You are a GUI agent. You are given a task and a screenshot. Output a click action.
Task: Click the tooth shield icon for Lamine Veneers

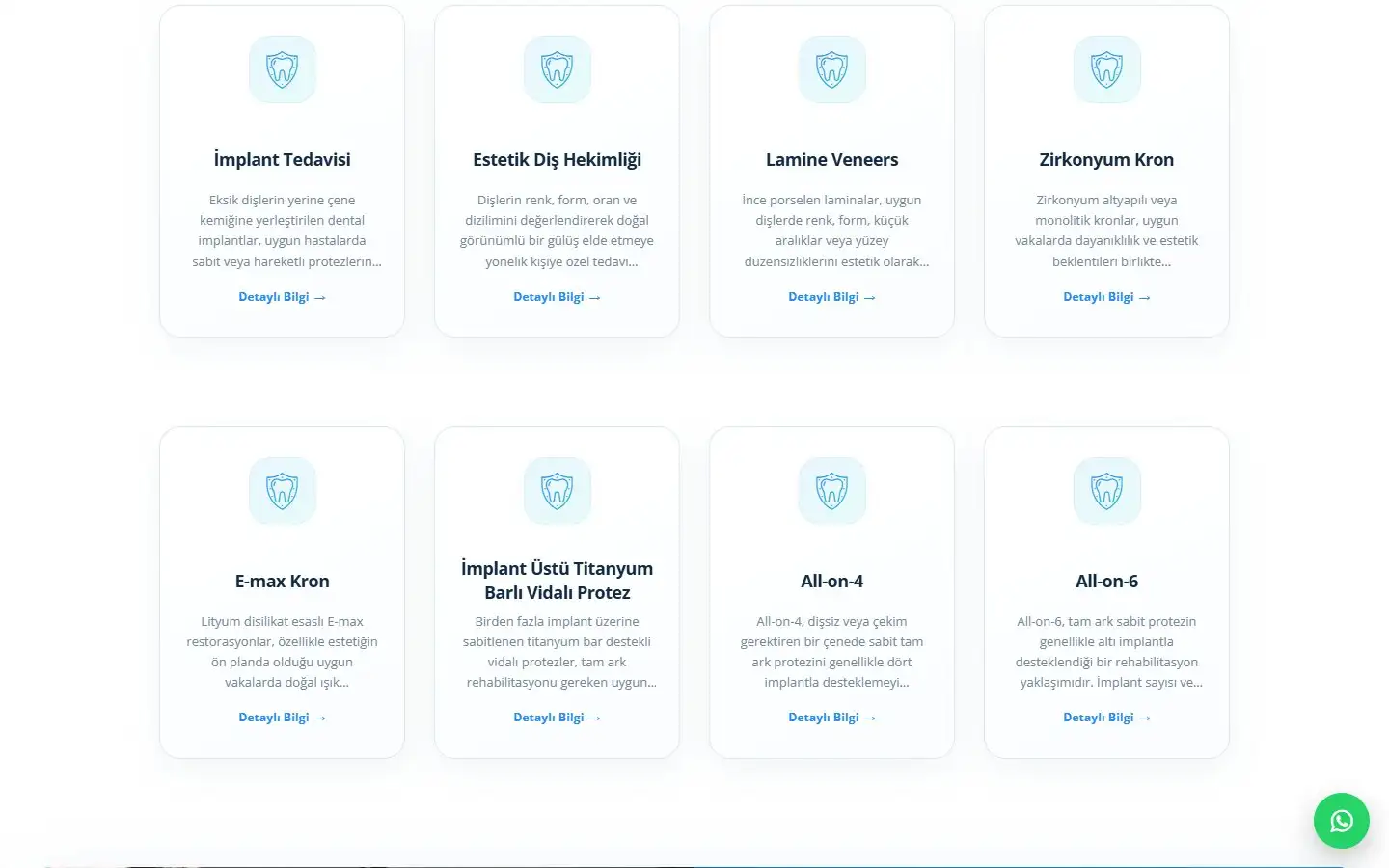coord(832,69)
